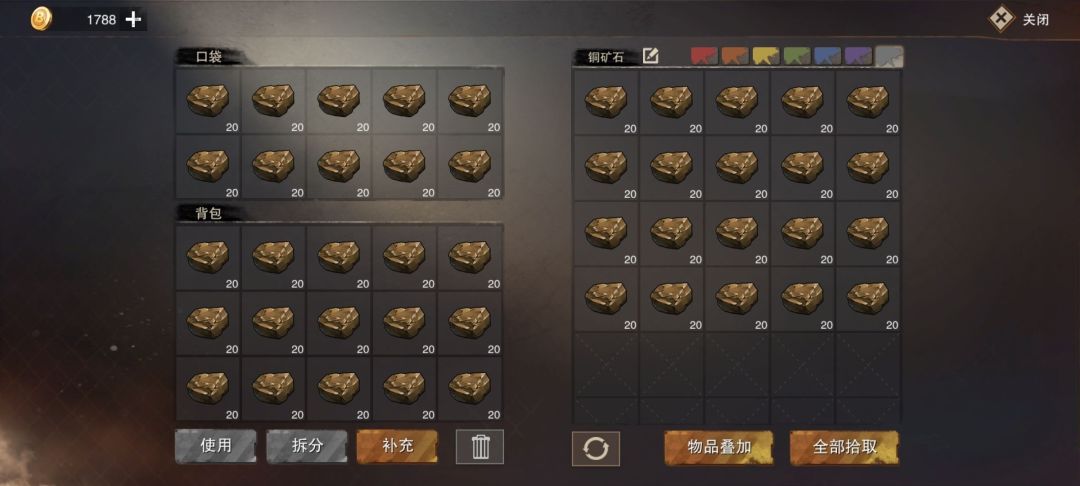The width and height of the screenshot is (1080, 486).
Task: Click the 物品叠加 stack items button
Action: coord(719,447)
